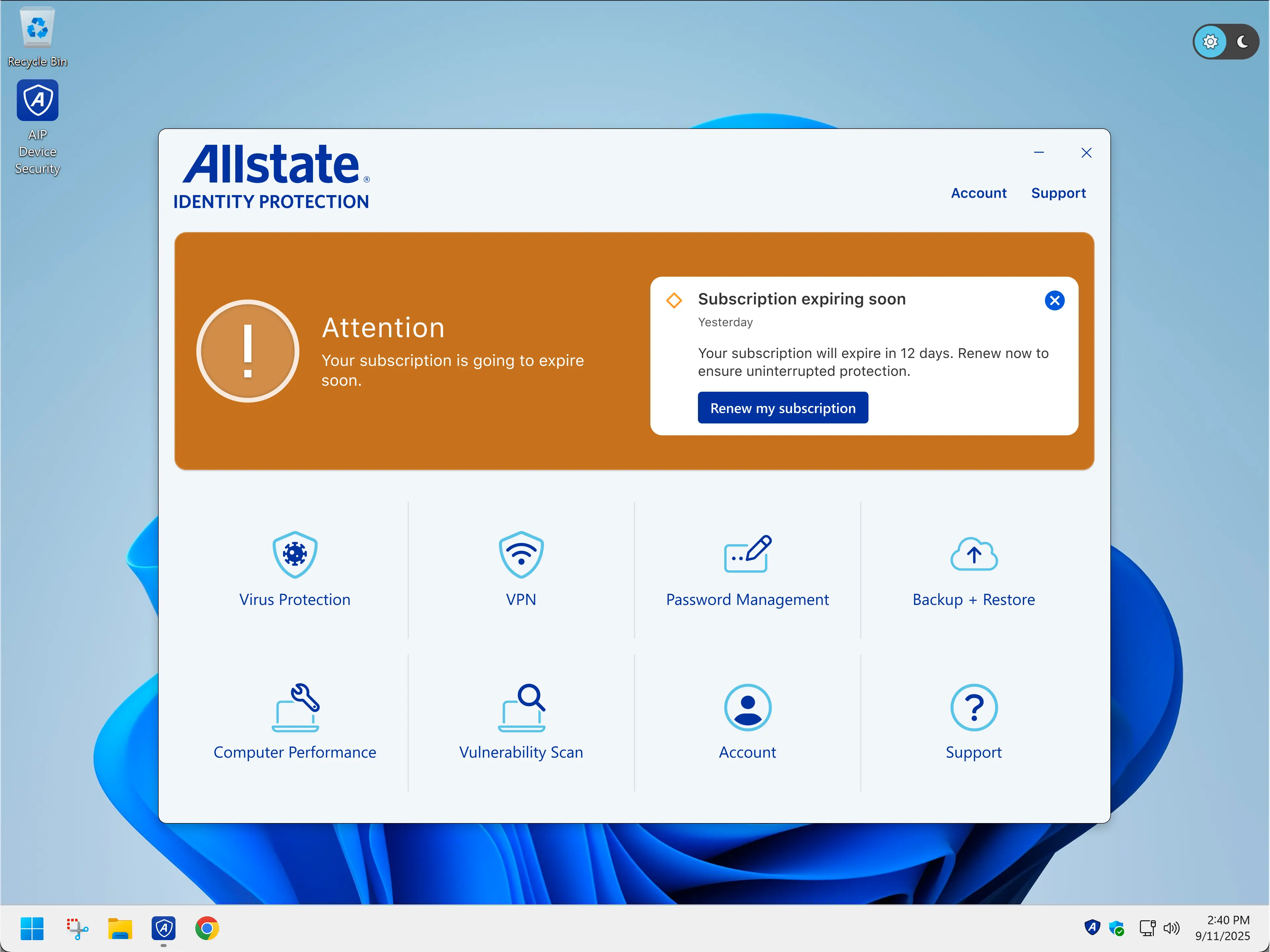This screenshot has height=952, width=1270.
Task: Open the Backup + Restore cloud icon
Action: (x=974, y=554)
